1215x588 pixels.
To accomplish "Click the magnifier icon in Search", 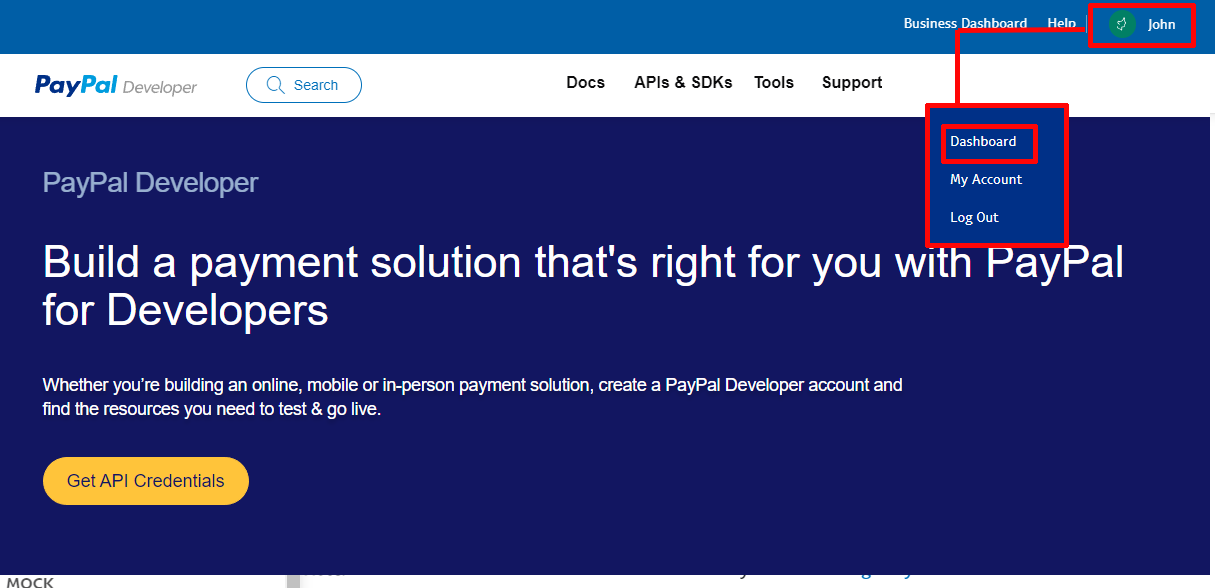I will [276, 85].
